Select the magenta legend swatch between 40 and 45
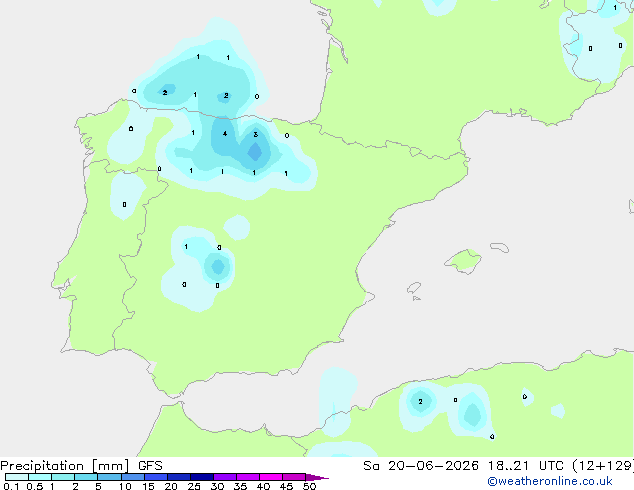The width and height of the screenshot is (634, 490). 271,477
